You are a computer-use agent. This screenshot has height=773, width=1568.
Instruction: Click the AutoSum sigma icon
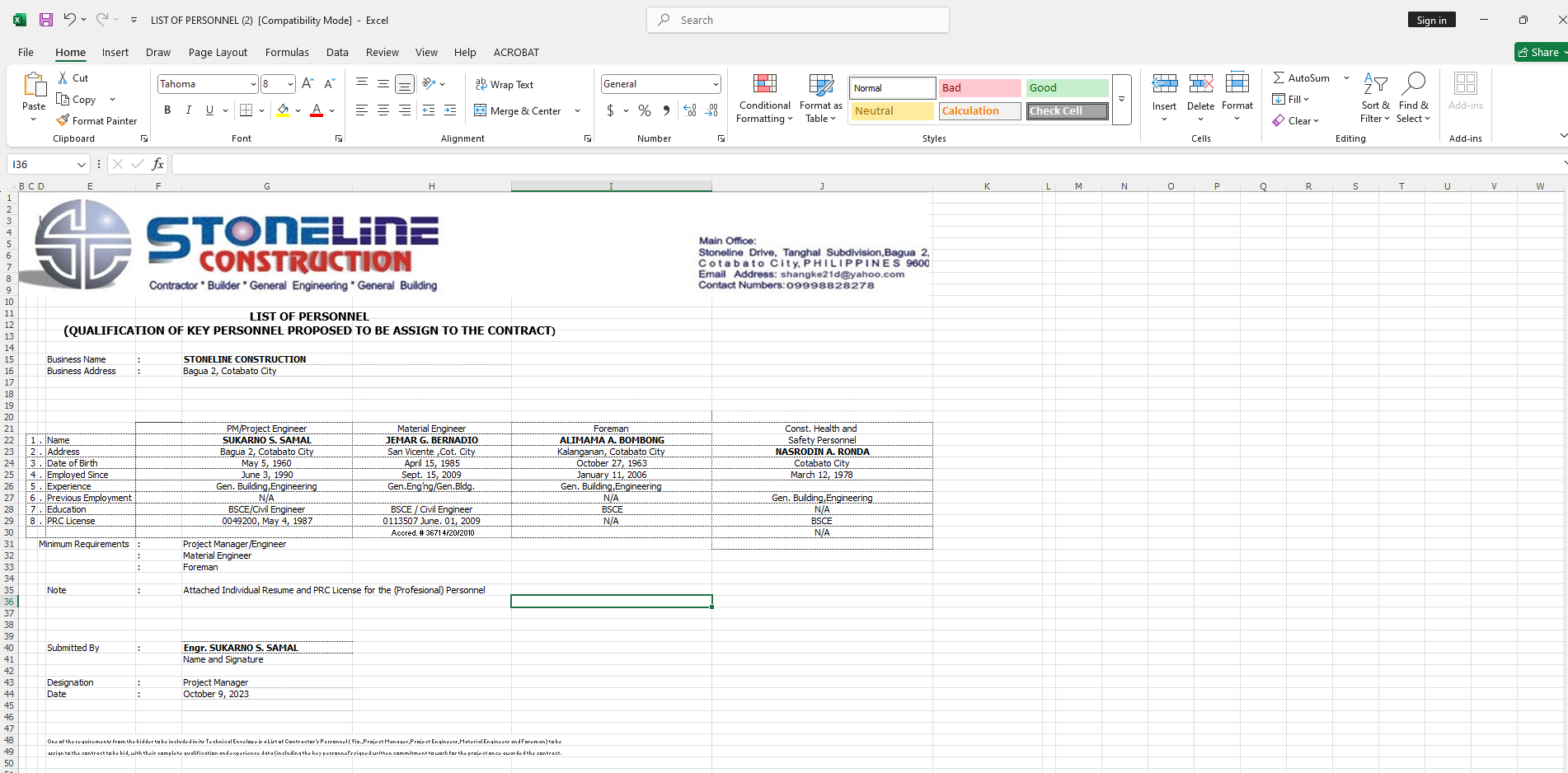[1279, 77]
